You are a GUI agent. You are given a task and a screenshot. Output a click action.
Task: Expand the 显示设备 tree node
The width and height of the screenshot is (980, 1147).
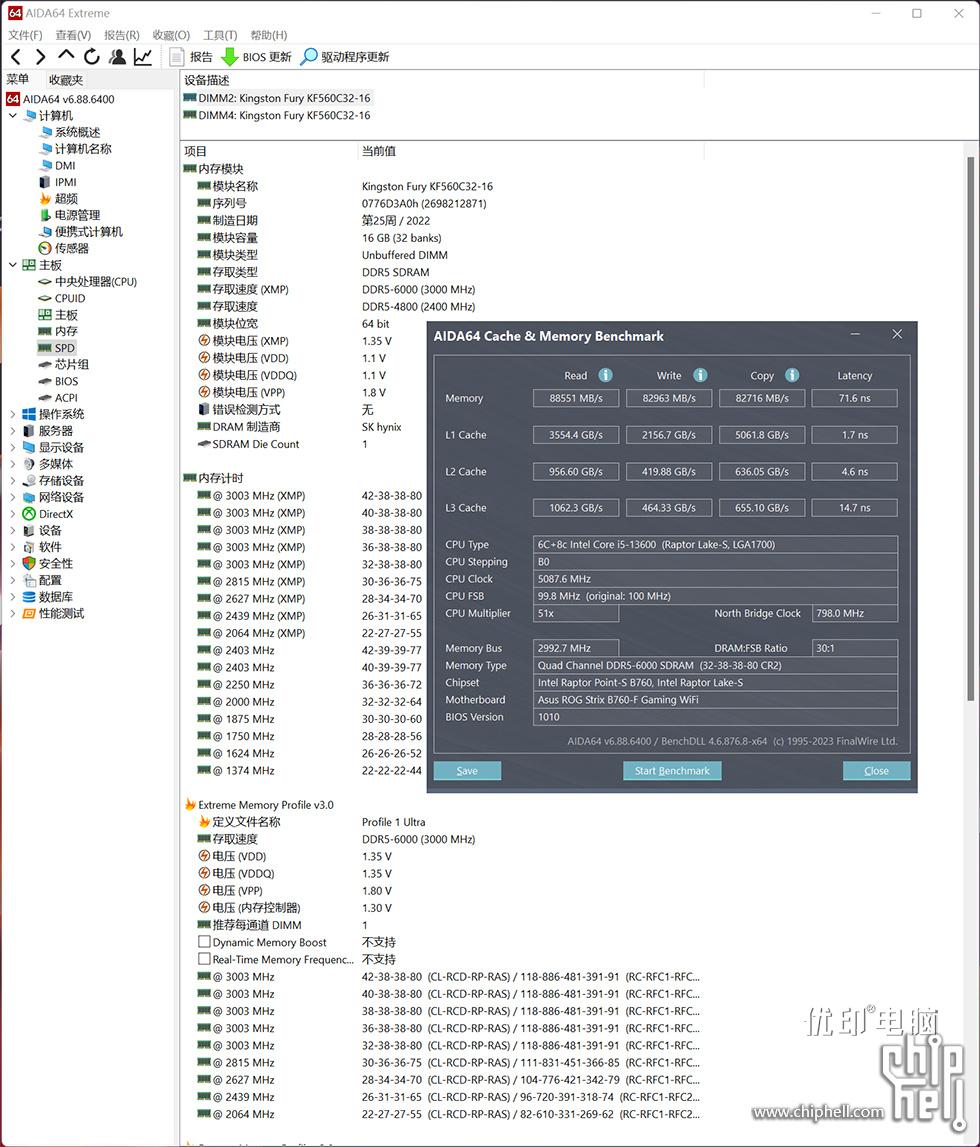coord(12,447)
